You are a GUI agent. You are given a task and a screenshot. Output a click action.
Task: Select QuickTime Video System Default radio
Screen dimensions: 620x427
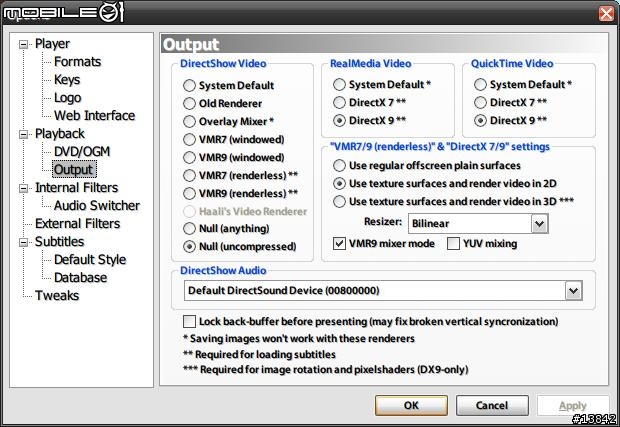tap(480, 84)
